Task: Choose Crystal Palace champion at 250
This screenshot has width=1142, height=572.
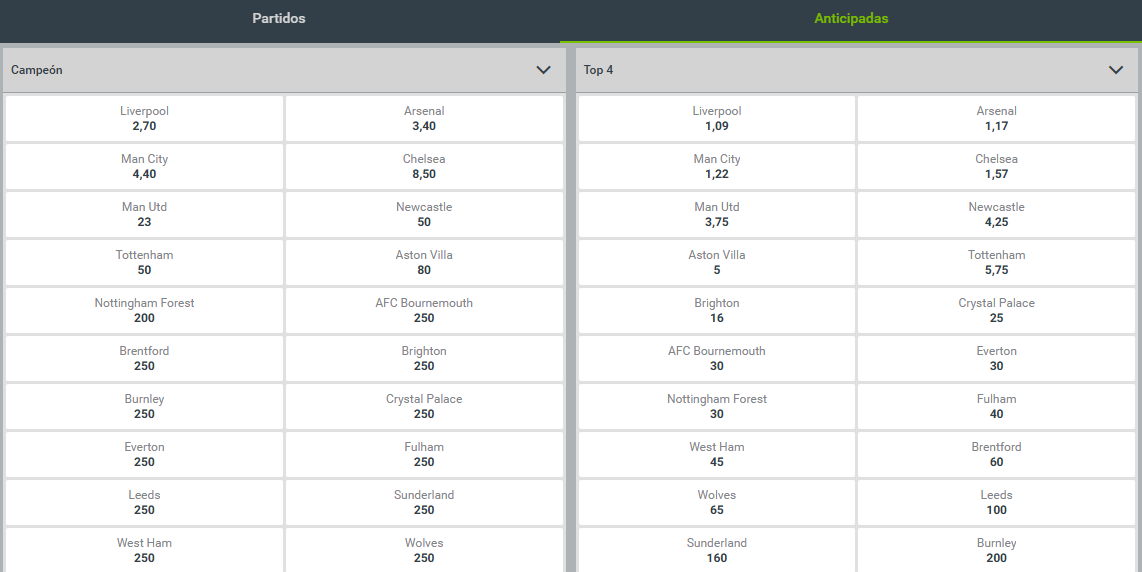Action: [424, 407]
